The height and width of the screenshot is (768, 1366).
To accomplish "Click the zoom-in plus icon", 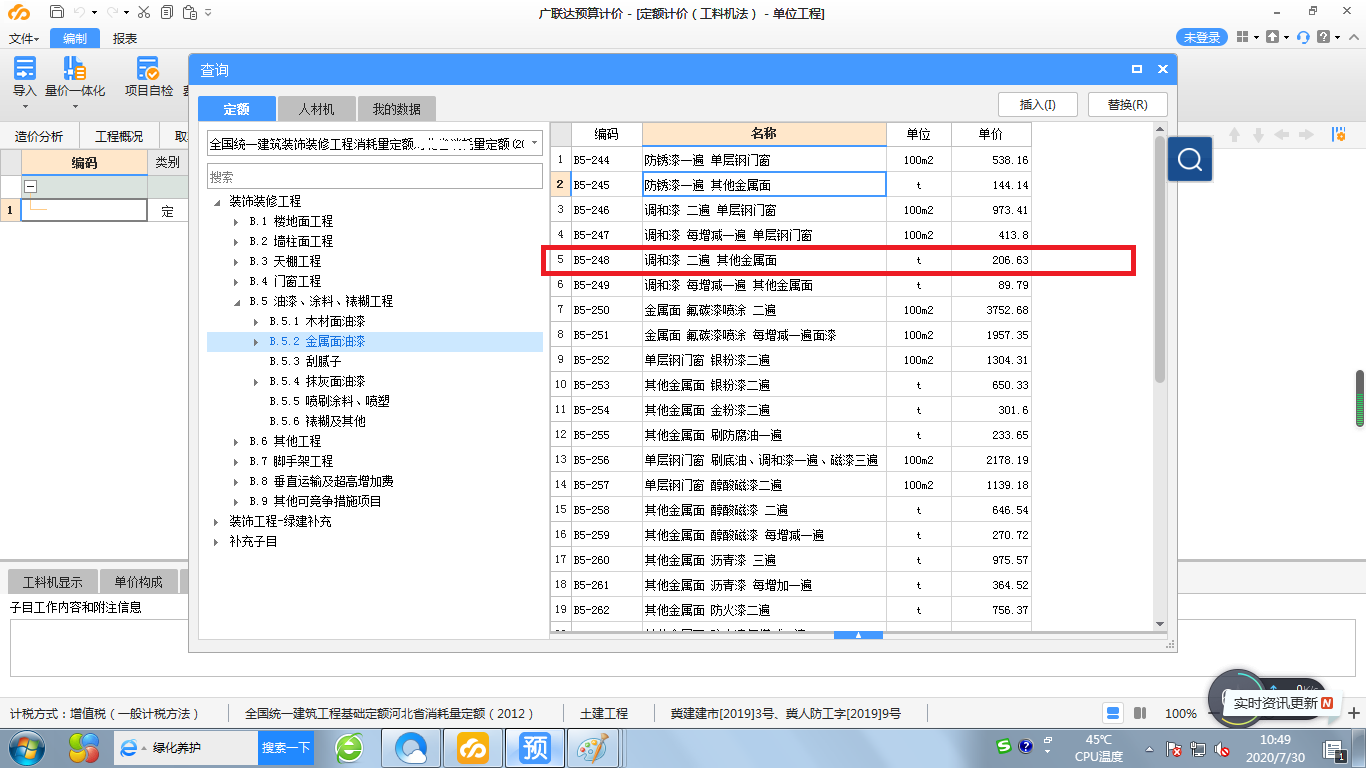I will click(1355, 713).
